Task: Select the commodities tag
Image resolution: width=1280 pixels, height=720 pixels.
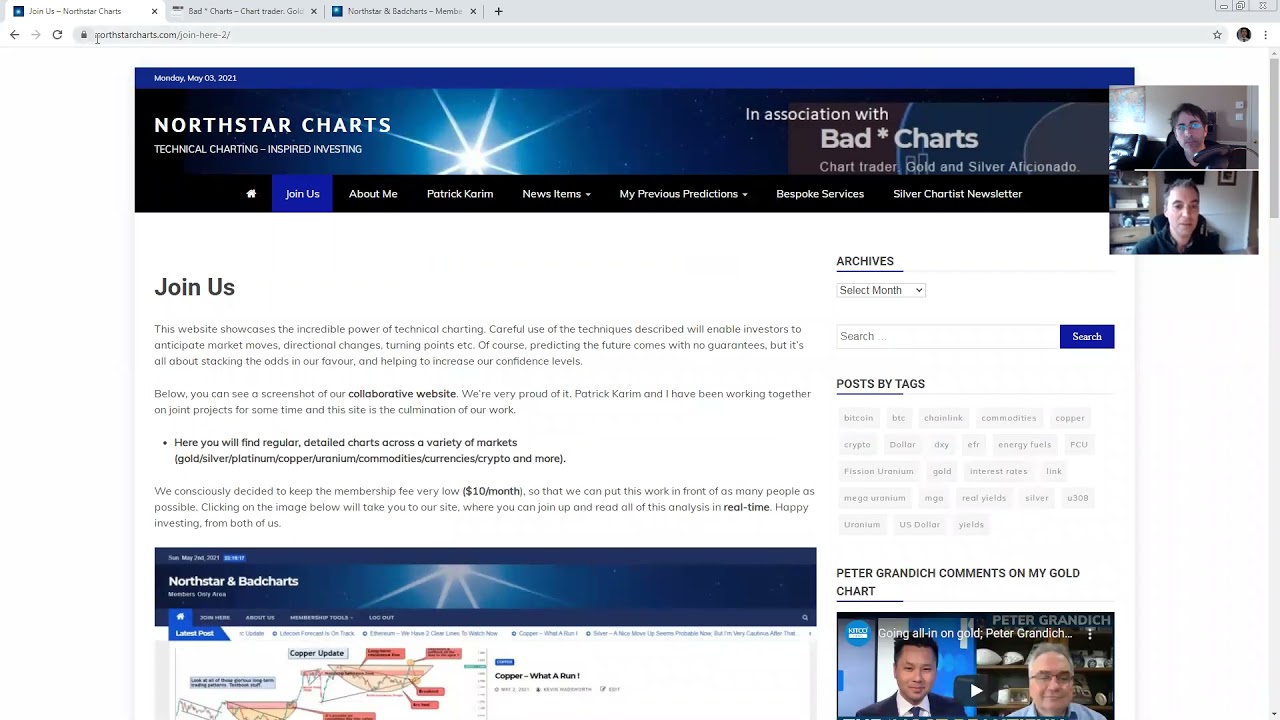Action: click(x=1008, y=418)
